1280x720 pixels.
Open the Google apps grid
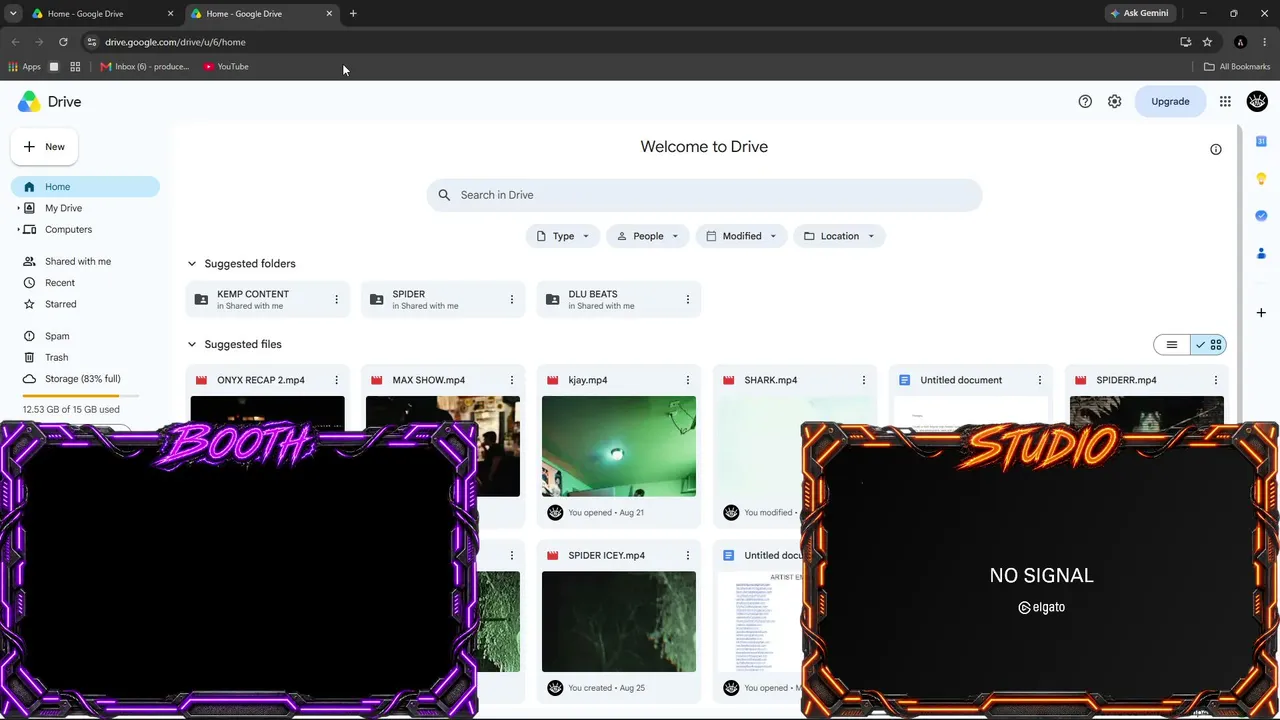point(1225,101)
